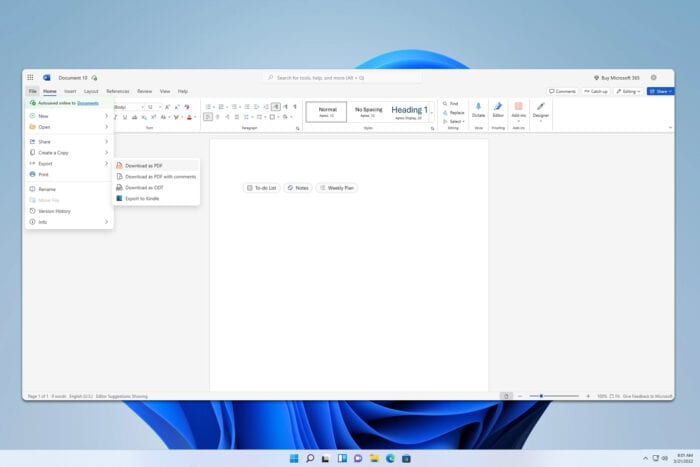
Task: Insert the Weekly Plan template chip
Action: coord(337,188)
